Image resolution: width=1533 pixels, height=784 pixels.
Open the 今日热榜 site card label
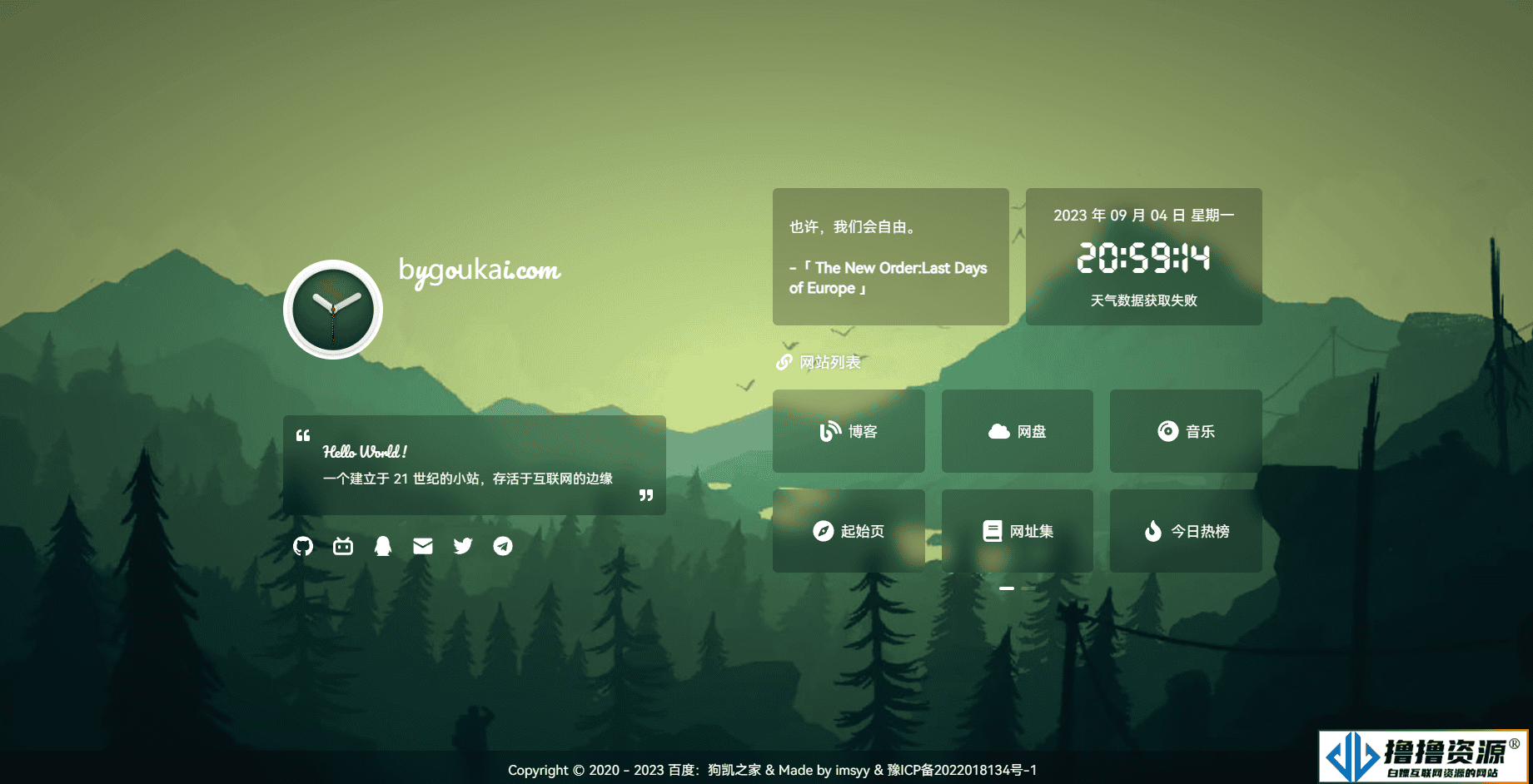(x=1200, y=531)
